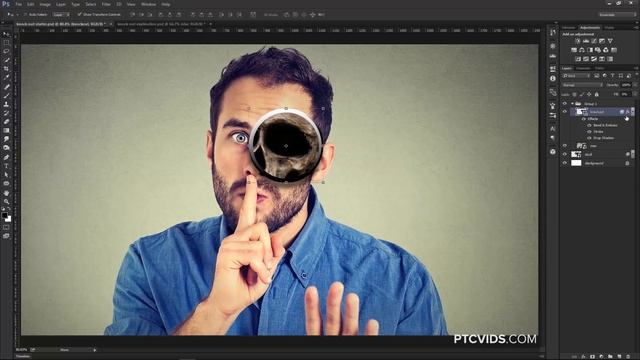
Task: Open the layer blend mode dropdown
Action: pos(582,85)
